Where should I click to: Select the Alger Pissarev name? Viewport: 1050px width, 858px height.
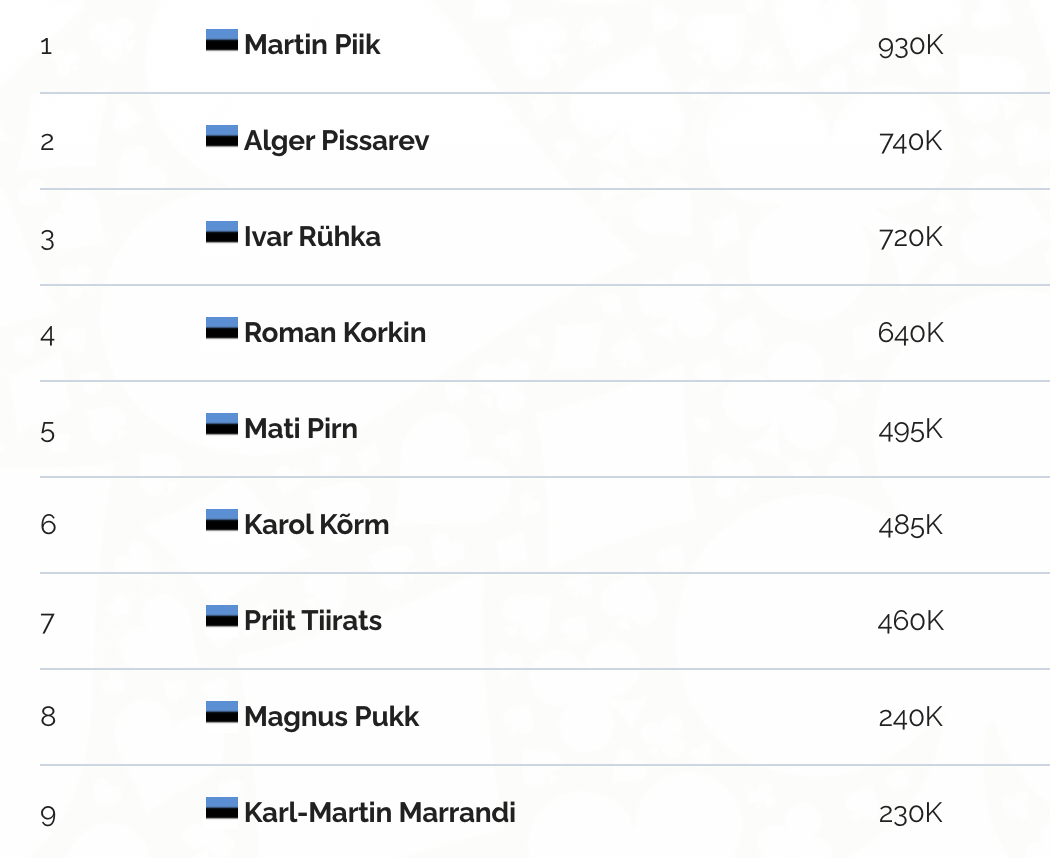click(x=336, y=141)
